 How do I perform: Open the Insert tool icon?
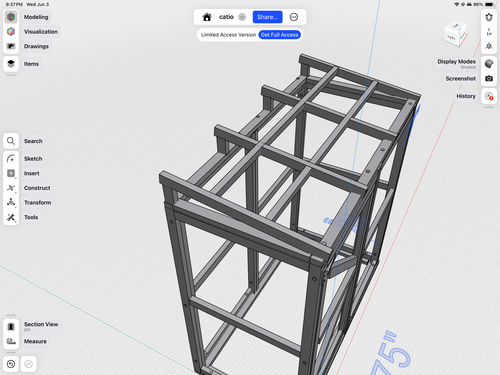tap(11, 173)
